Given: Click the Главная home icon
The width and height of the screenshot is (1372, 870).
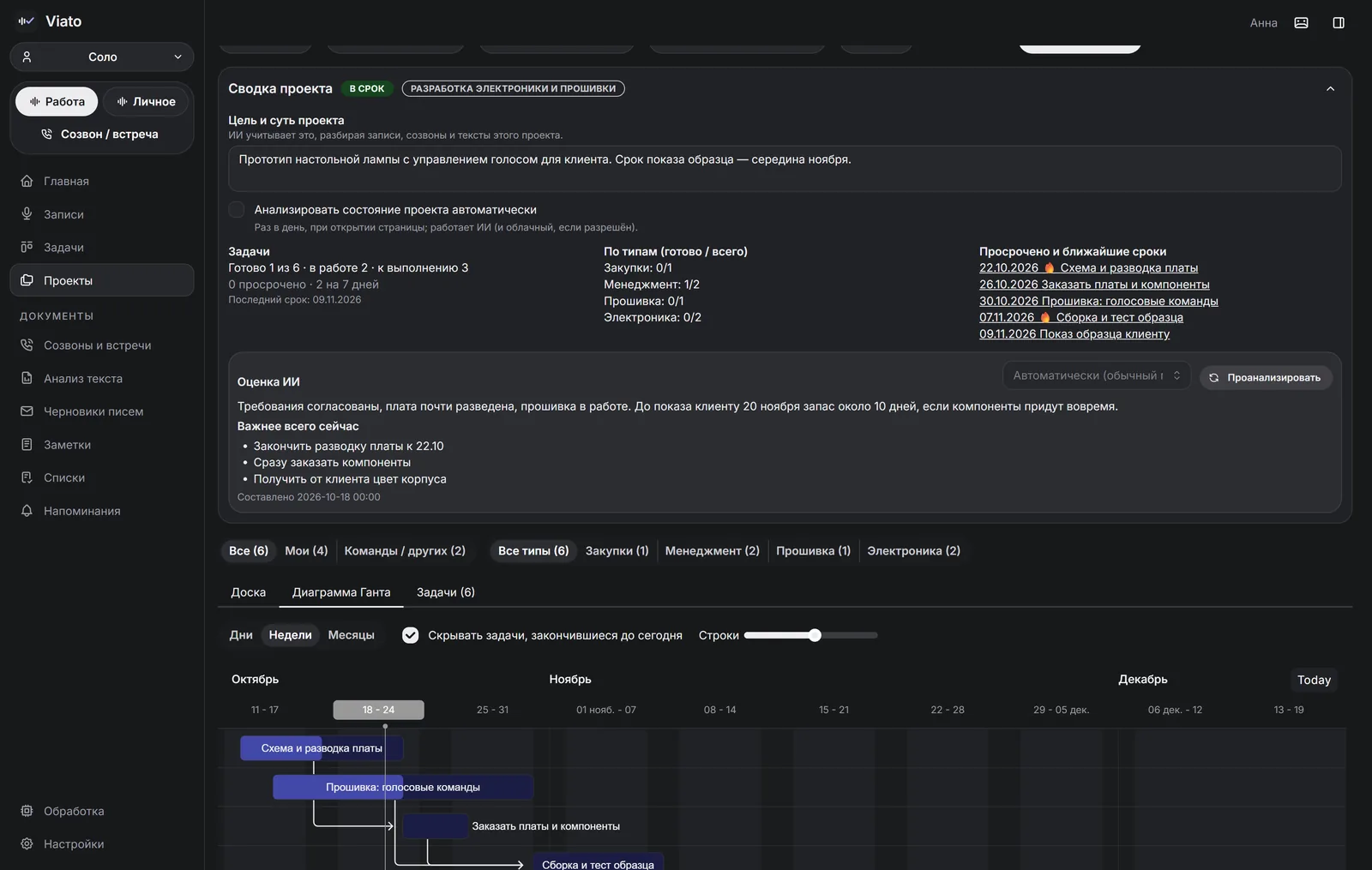Looking at the screenshot, I should [27, 181].
